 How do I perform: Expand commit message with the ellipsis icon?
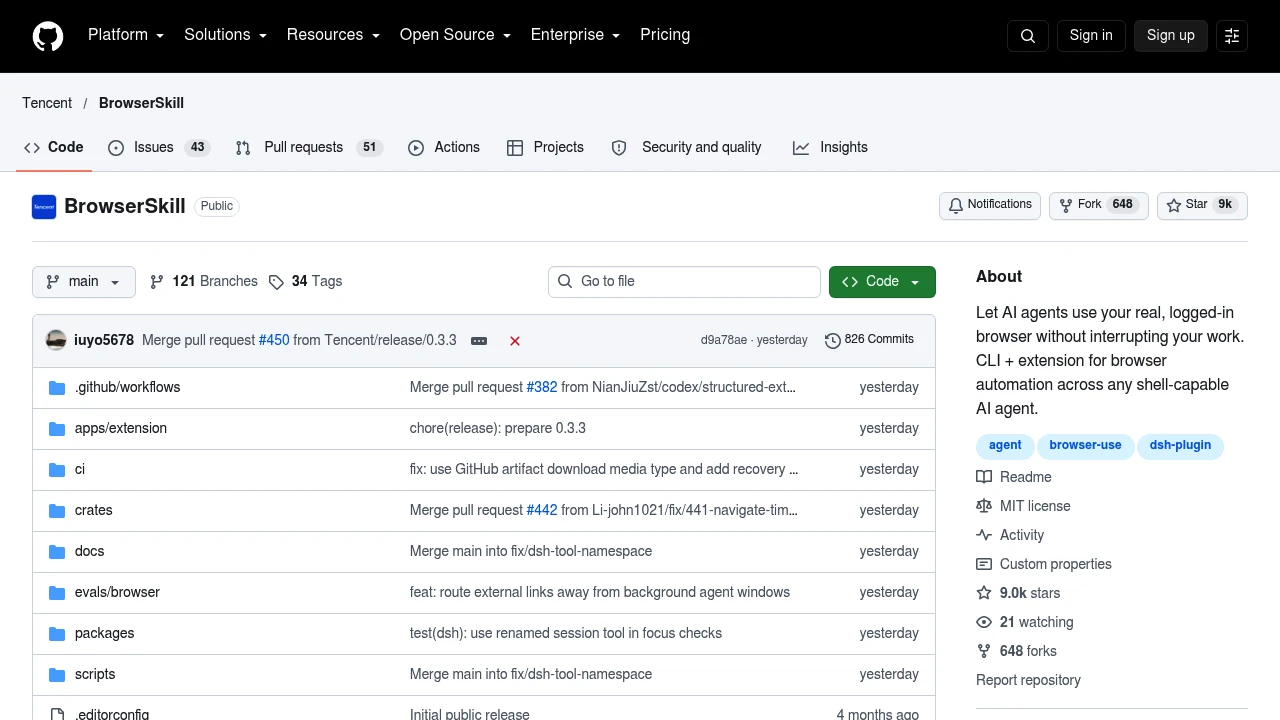(x=479, y=341)
